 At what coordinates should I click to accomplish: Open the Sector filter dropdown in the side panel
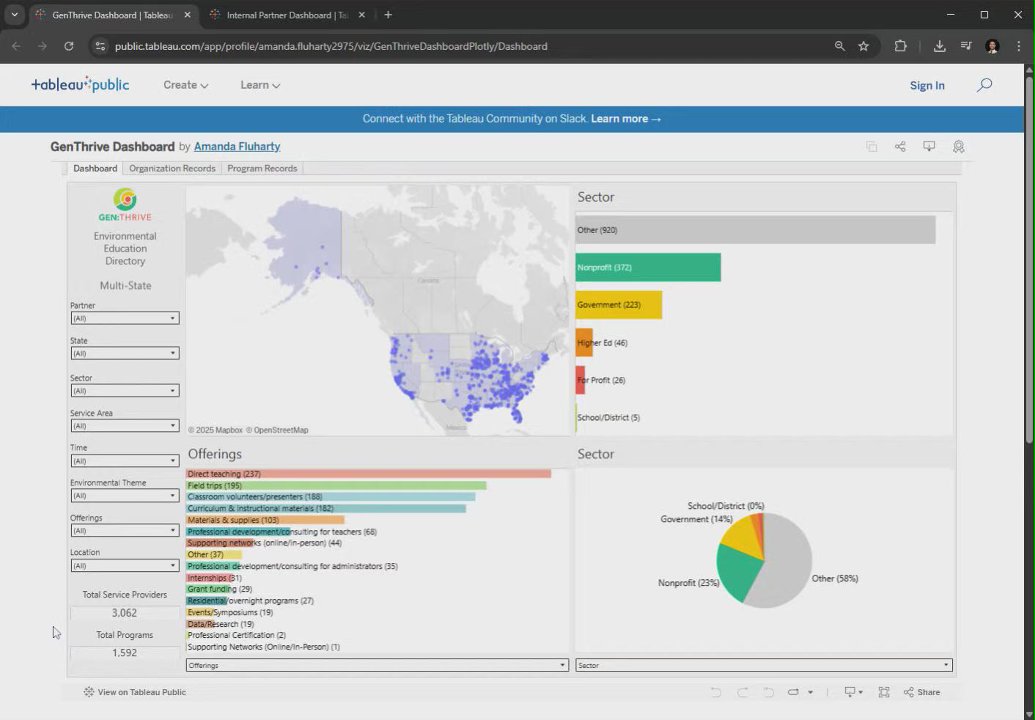[x=125, y=391]
